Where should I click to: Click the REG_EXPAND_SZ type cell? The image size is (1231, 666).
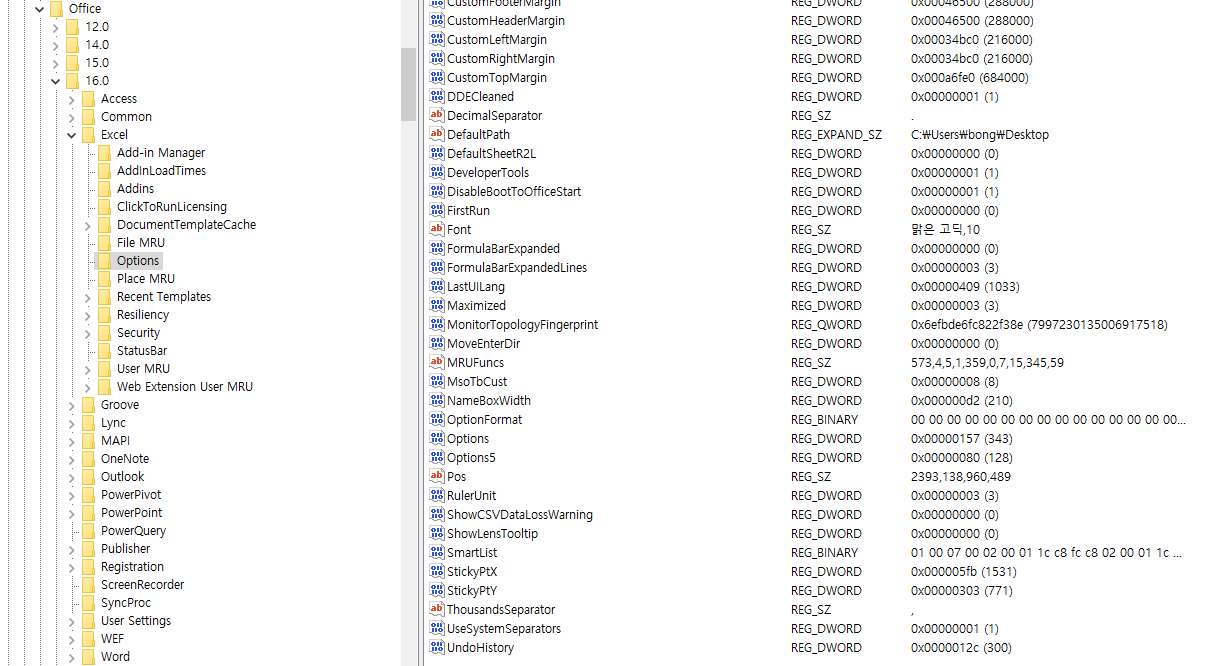(x=837, y=135)
